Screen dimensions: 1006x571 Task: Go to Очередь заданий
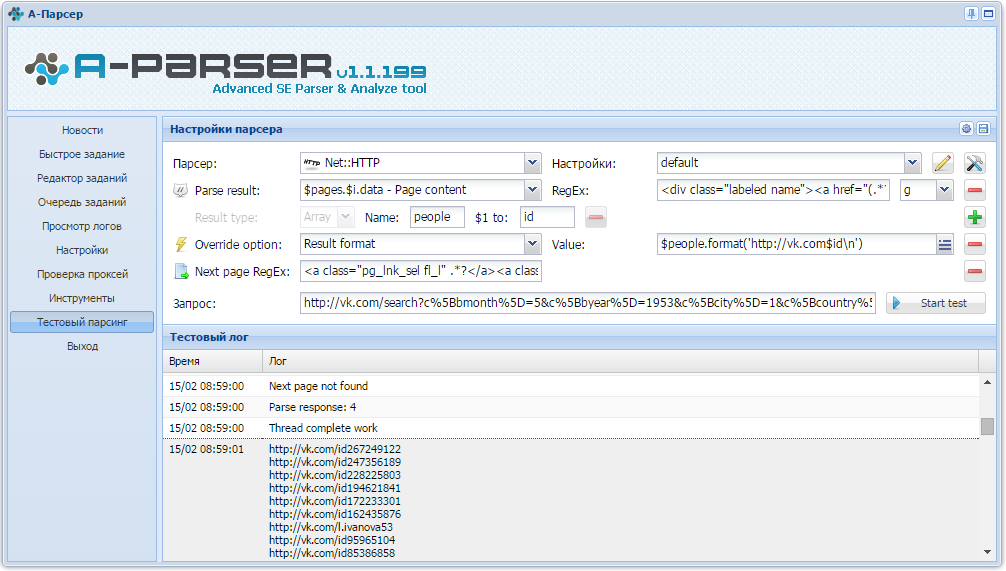click(x=82, y=202)
